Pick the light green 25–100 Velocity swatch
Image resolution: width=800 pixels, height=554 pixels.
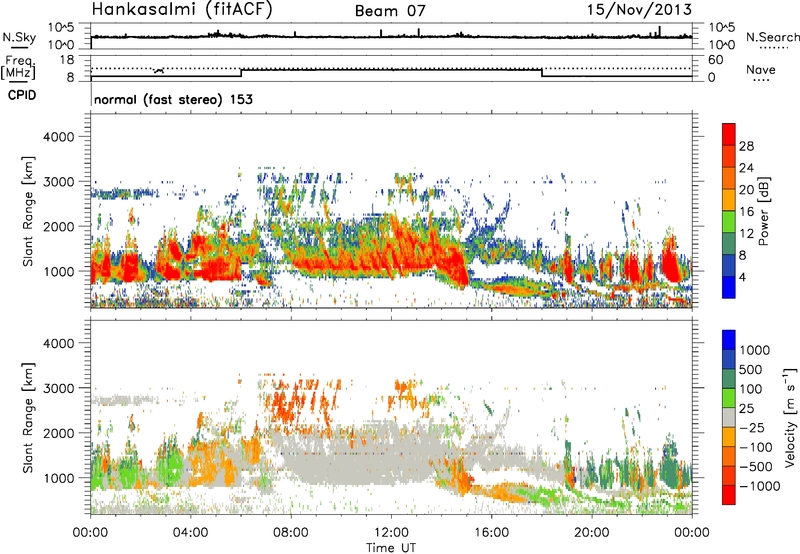729,398
